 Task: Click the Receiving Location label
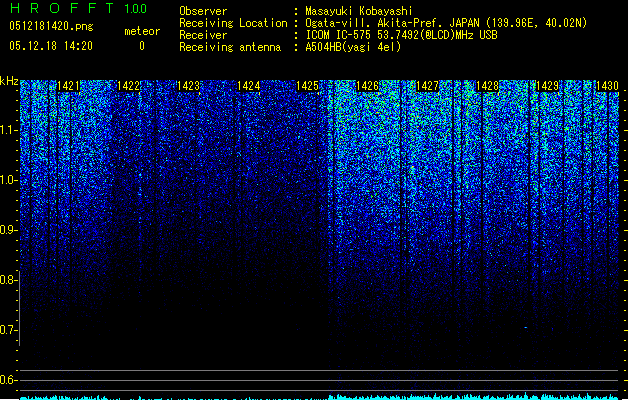[233, 23]
